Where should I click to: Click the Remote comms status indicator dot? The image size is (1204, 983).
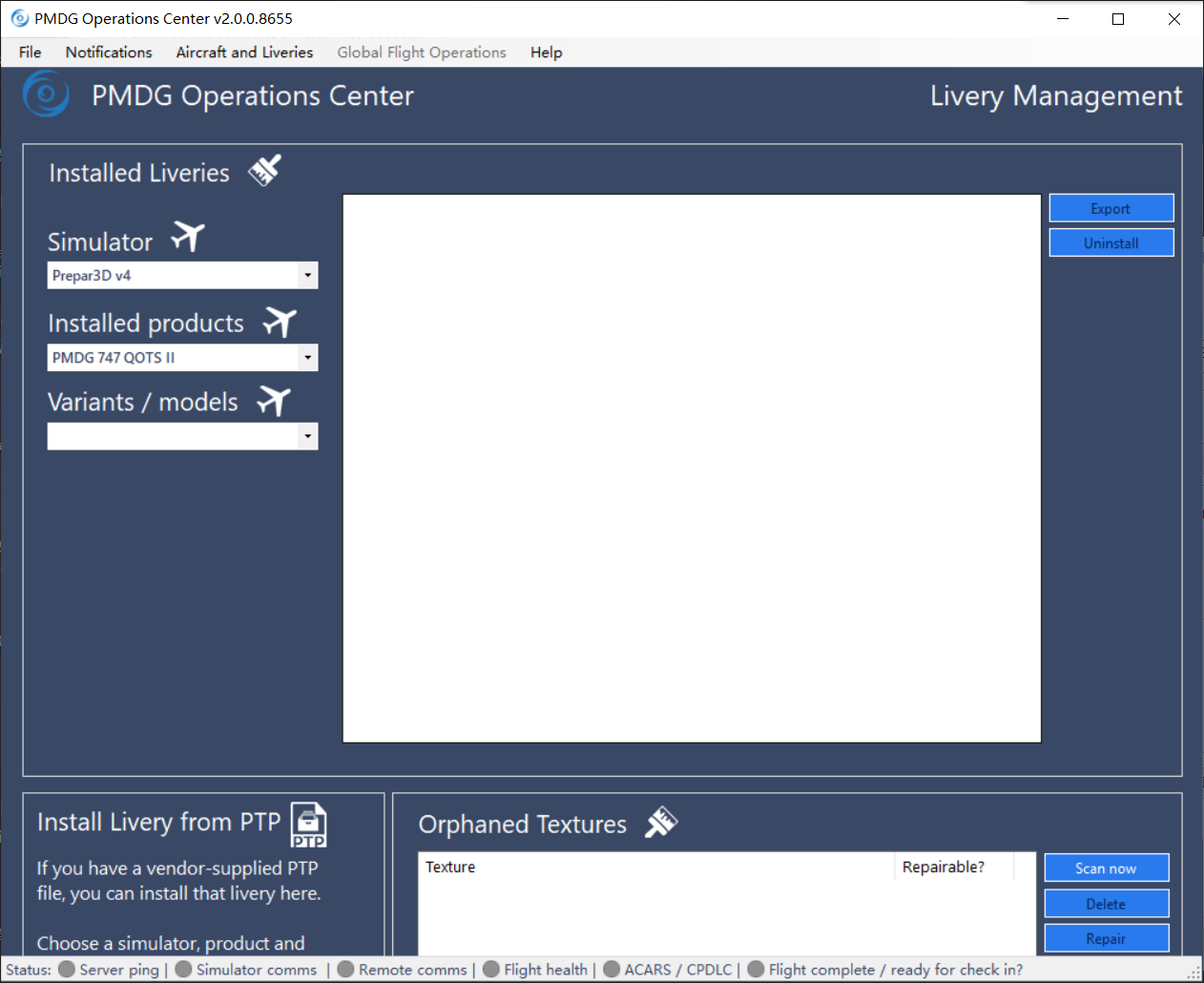345,969
